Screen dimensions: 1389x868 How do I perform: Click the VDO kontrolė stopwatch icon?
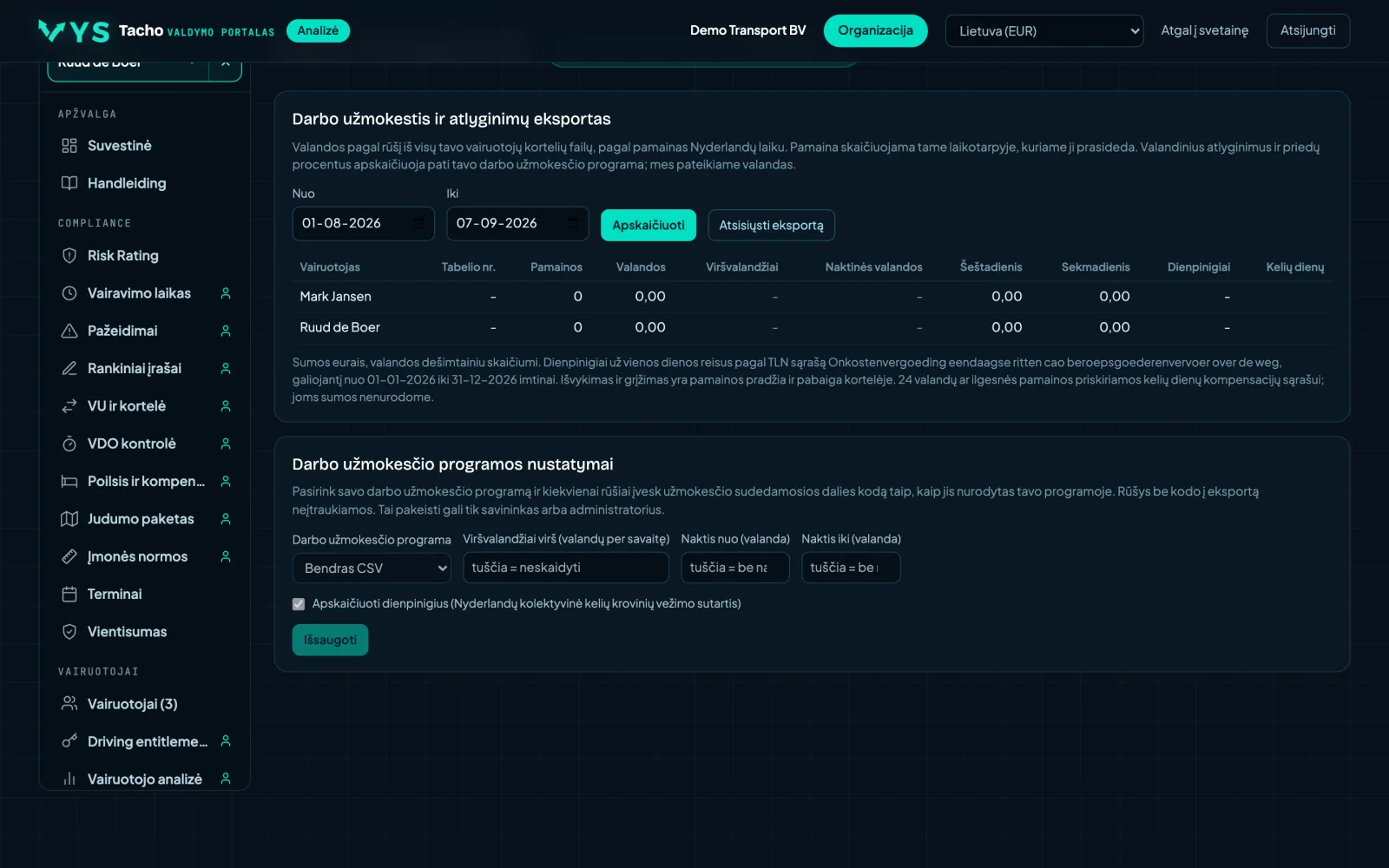69,444
